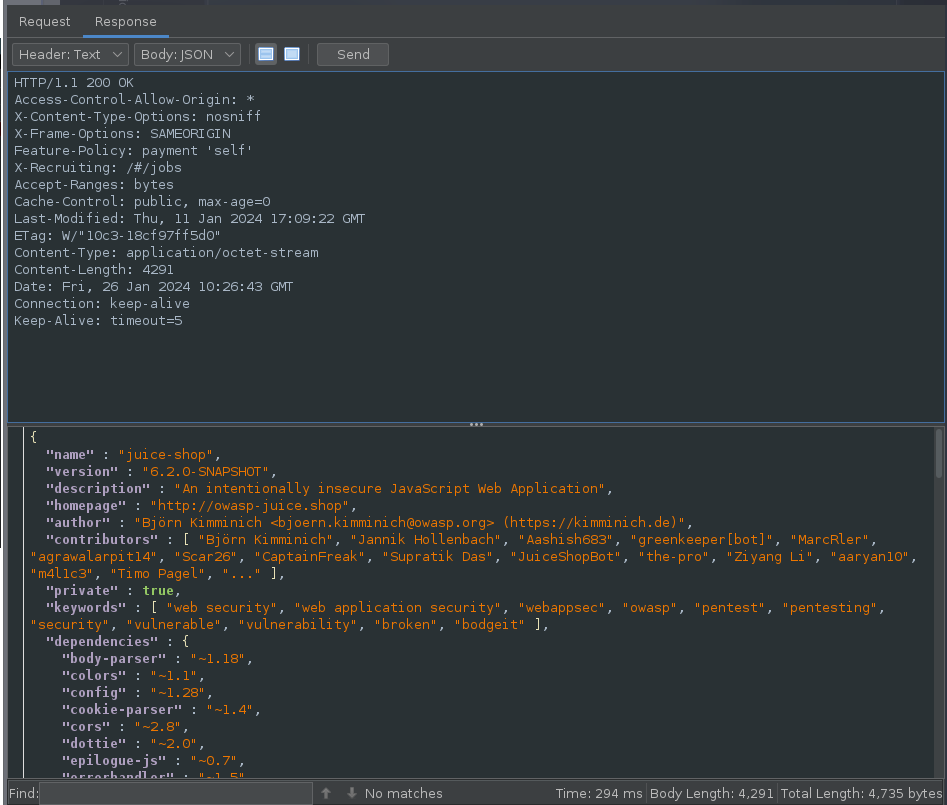Click the No matches status text
The height and width of the screenshot is (805, 947).
(403, 793)
